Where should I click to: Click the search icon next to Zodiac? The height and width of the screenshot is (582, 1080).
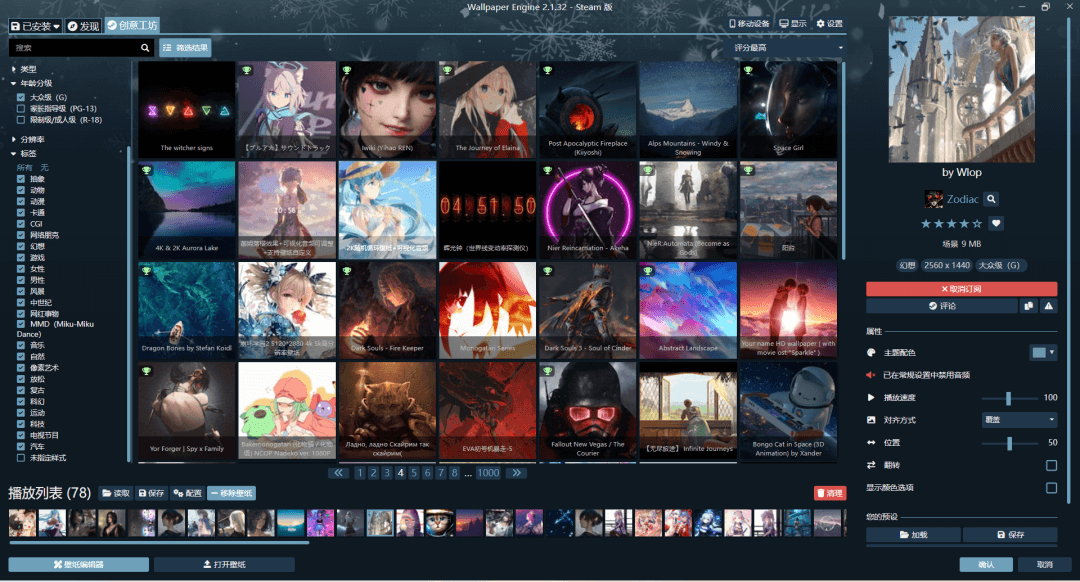point(991,199)
